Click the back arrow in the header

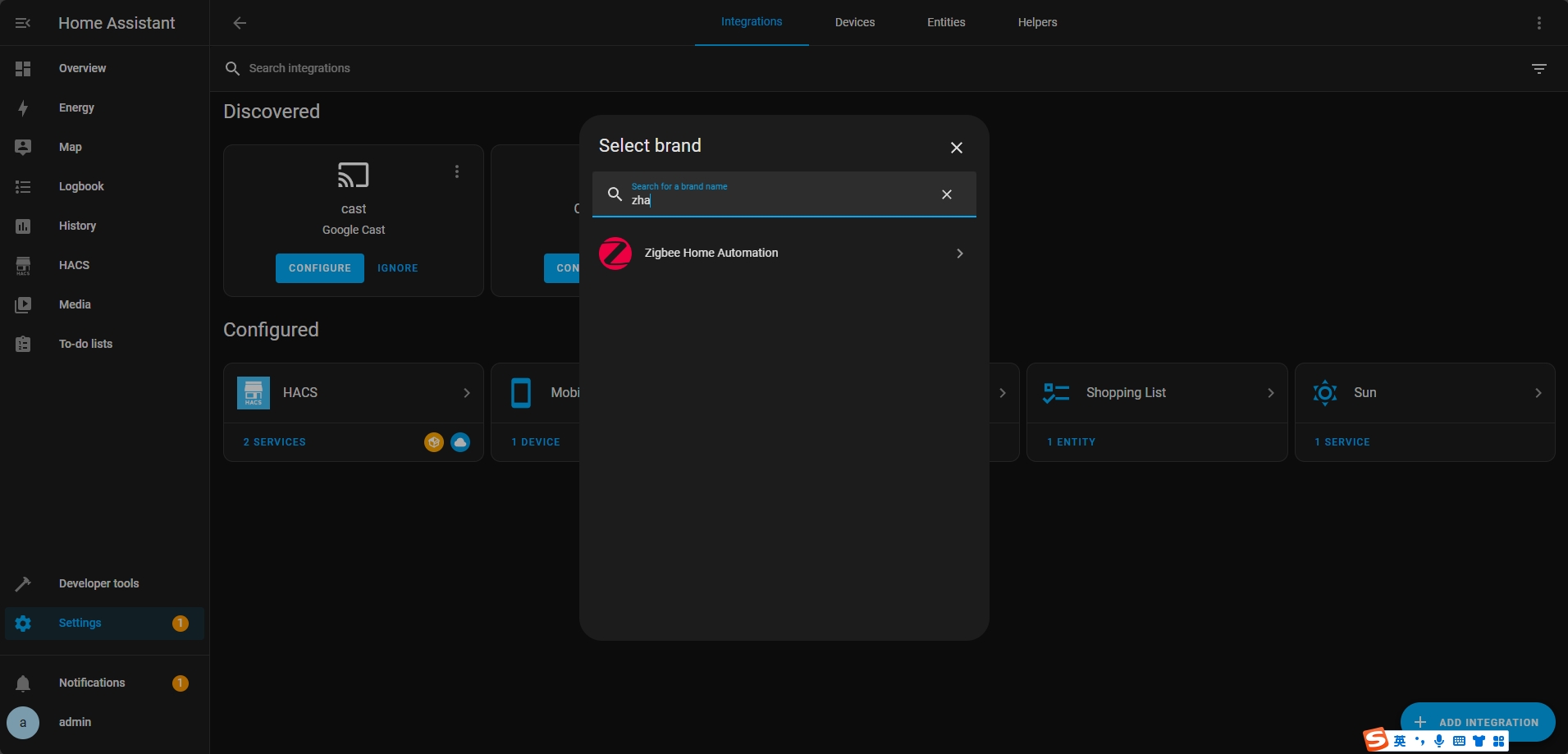(x=240, y=23)
